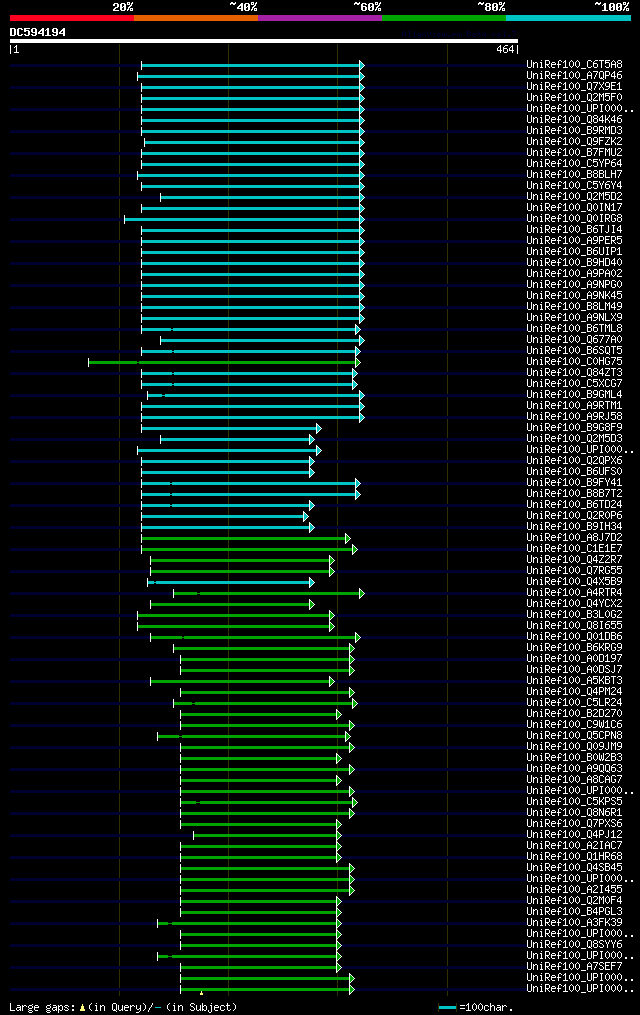
Task: Click the Large gaps legend text
Action: tap(123, 1008)
